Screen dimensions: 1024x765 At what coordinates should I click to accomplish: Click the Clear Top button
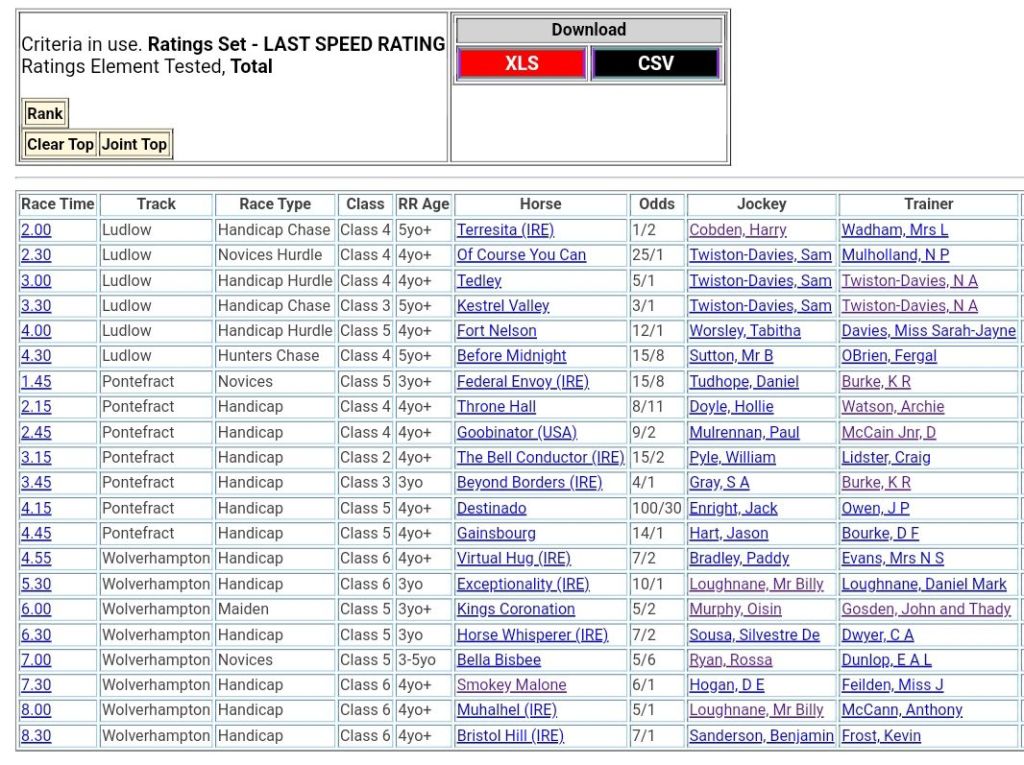click(60, 144)
